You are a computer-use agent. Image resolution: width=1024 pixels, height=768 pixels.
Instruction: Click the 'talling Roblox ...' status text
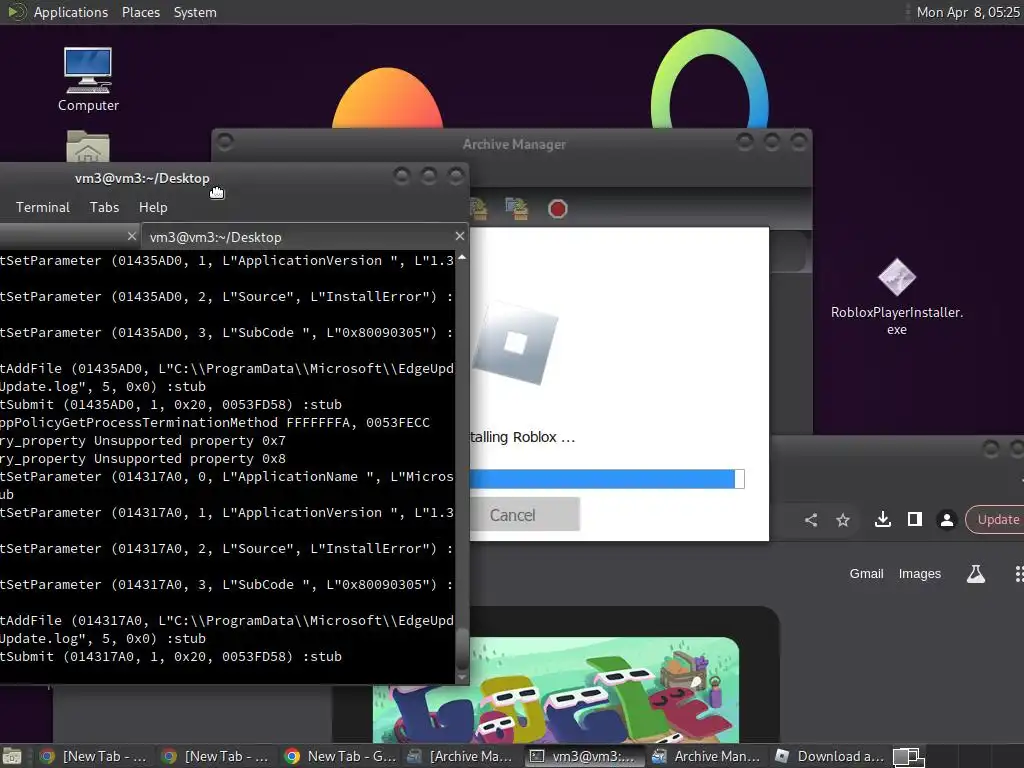[x=523, y=437]
